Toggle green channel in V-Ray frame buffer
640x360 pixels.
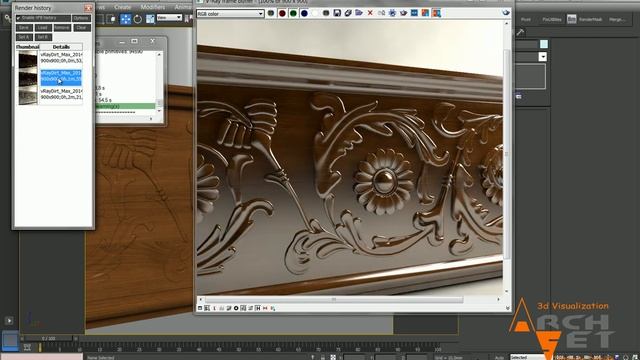(293, 13)
